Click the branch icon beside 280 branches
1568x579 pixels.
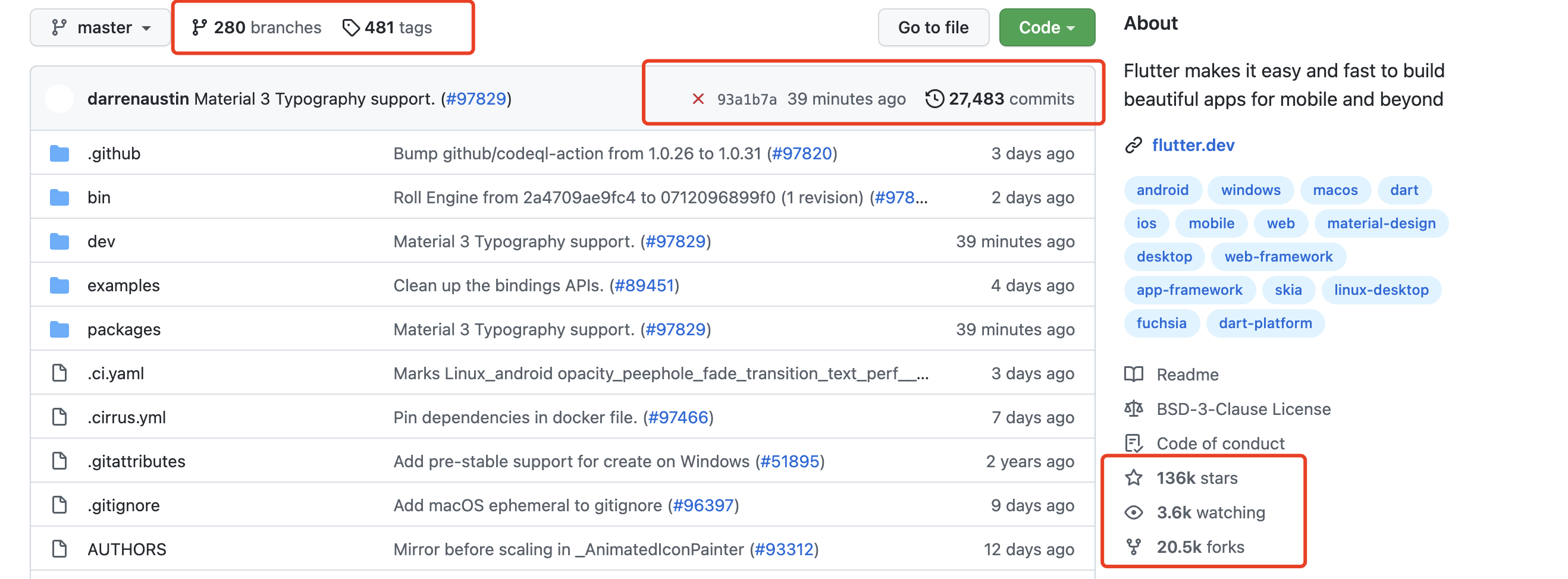pos(199,27)
